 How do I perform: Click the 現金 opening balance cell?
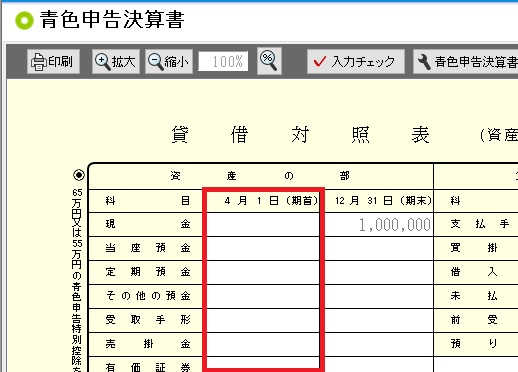tap(263, 224)
